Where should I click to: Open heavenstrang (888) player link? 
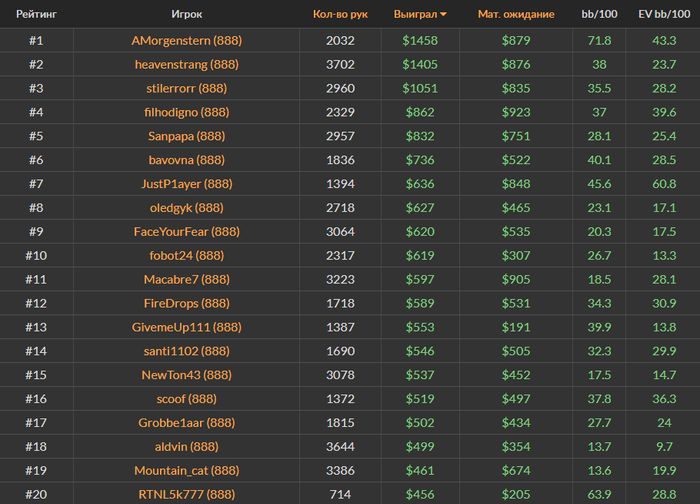click(x=186, y=64)
